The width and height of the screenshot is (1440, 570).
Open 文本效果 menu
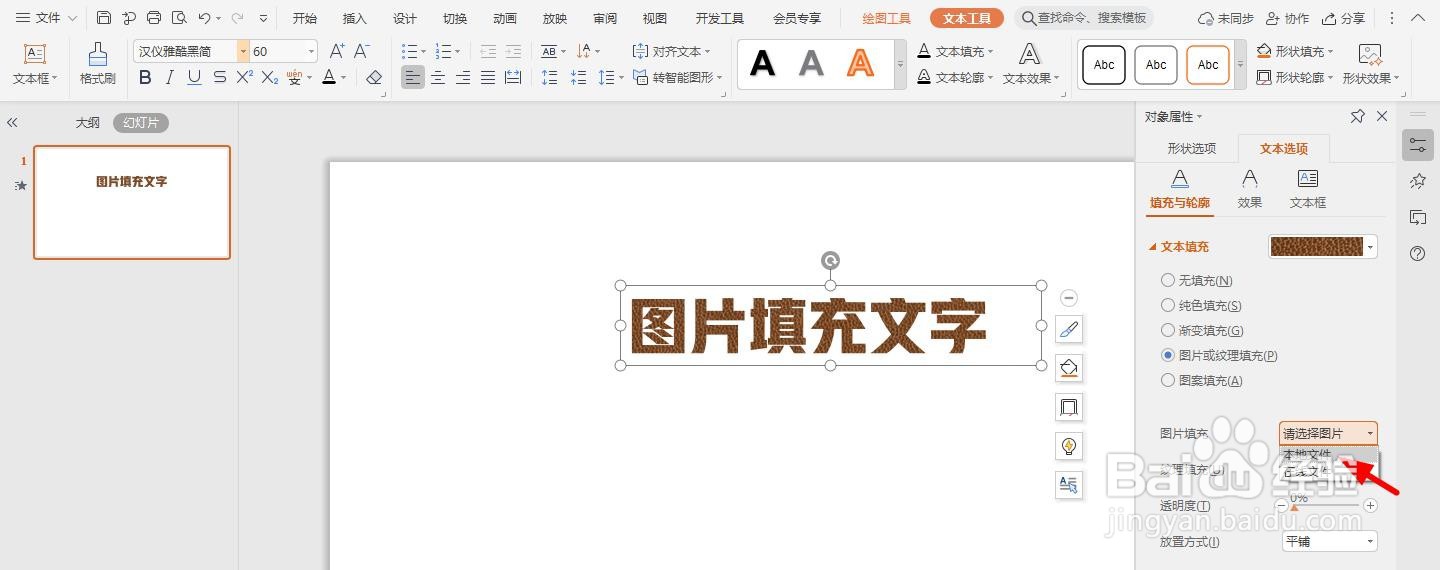[1031, 64]
